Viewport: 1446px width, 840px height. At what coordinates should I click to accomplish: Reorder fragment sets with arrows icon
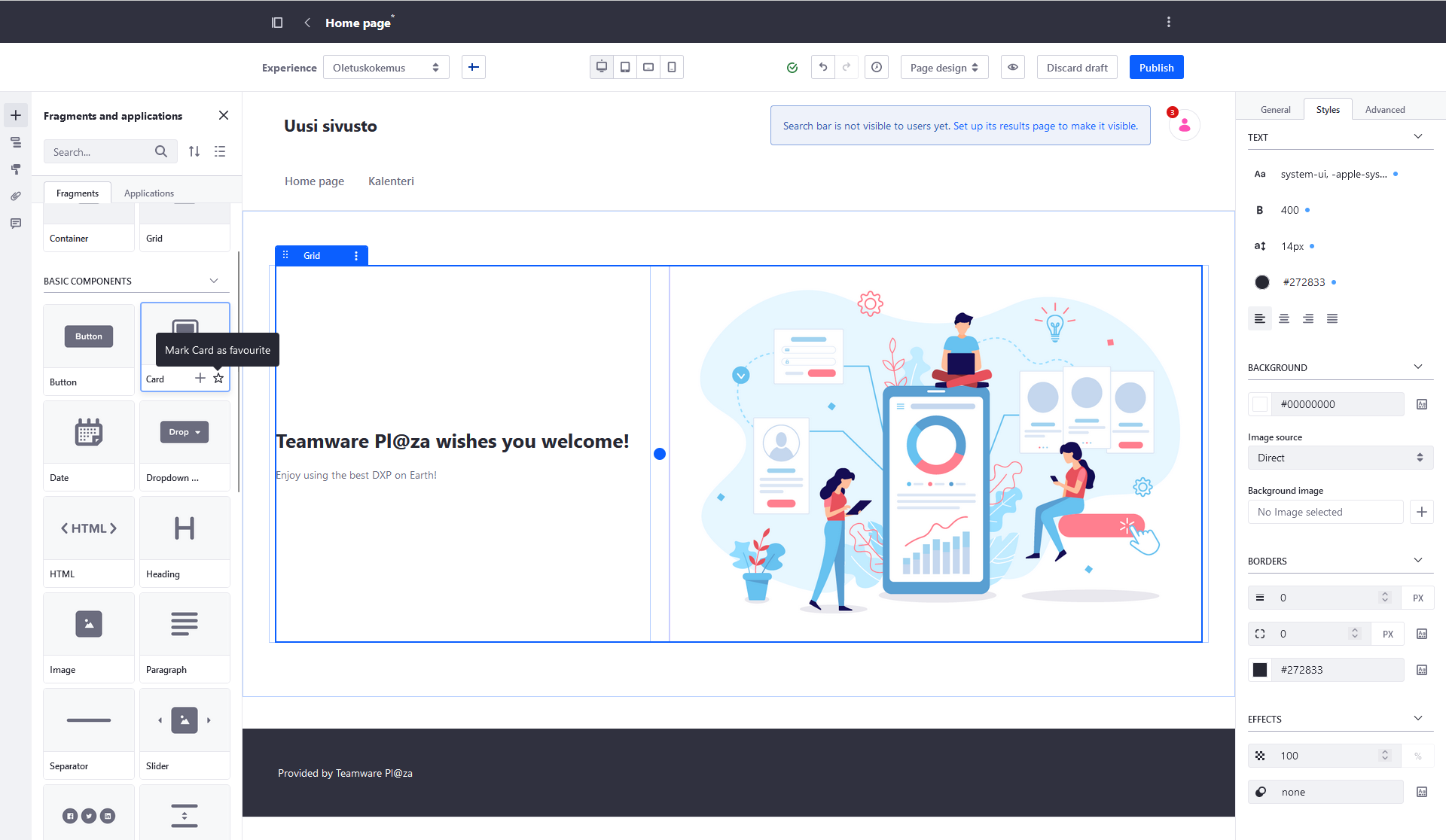click(194, 151)
